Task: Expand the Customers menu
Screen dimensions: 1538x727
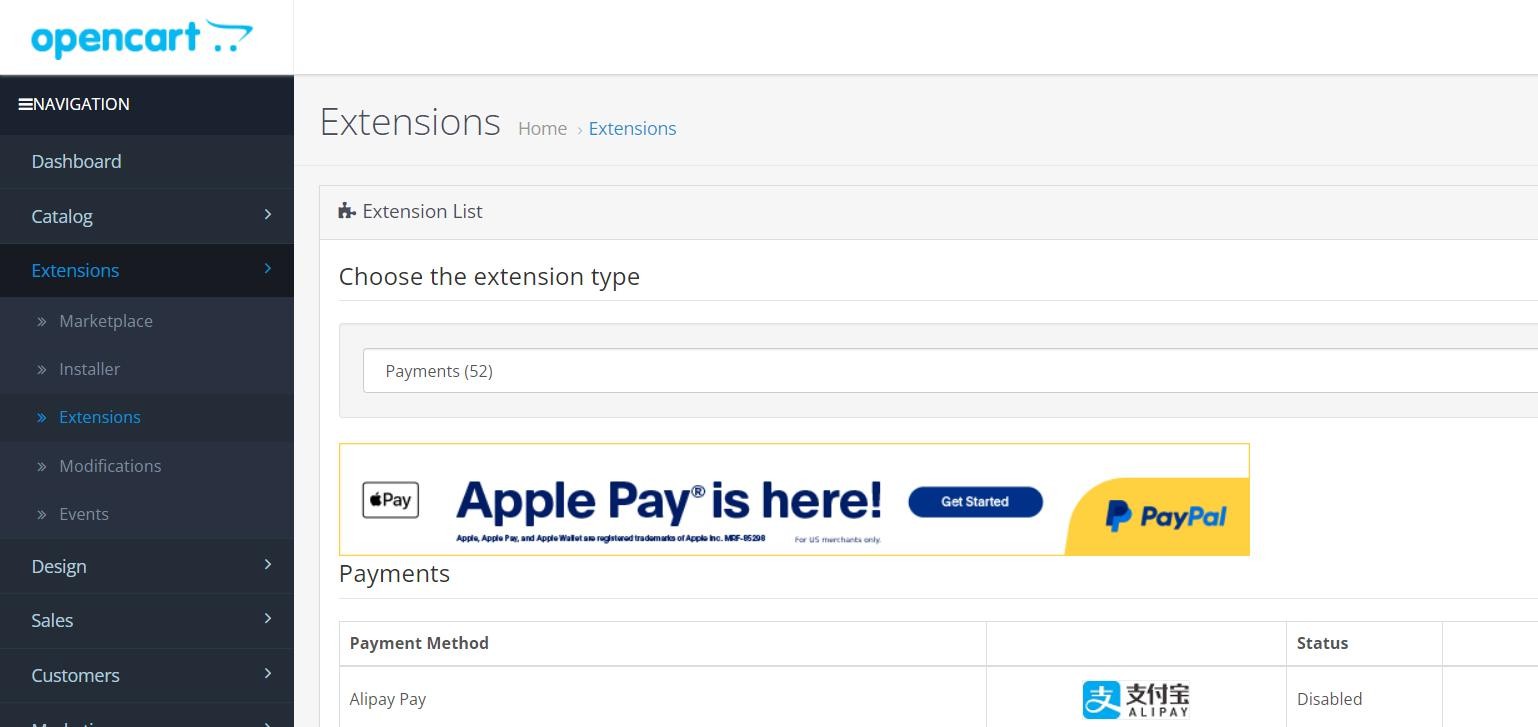Action: pyautogui.click(x=147, y=675)
